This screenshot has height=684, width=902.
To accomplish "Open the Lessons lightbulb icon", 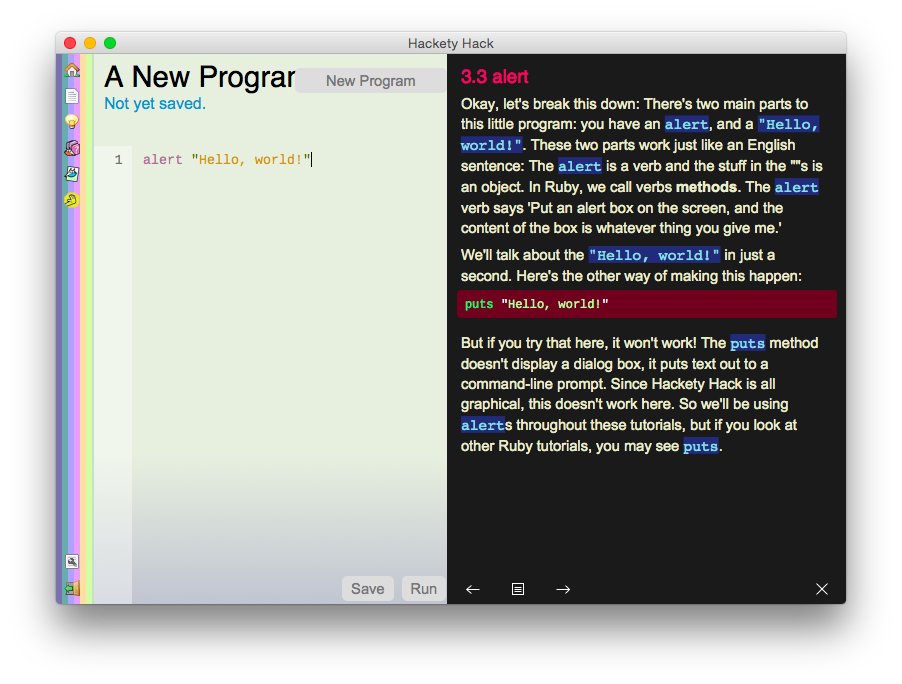I will click(x=72, y=121).
